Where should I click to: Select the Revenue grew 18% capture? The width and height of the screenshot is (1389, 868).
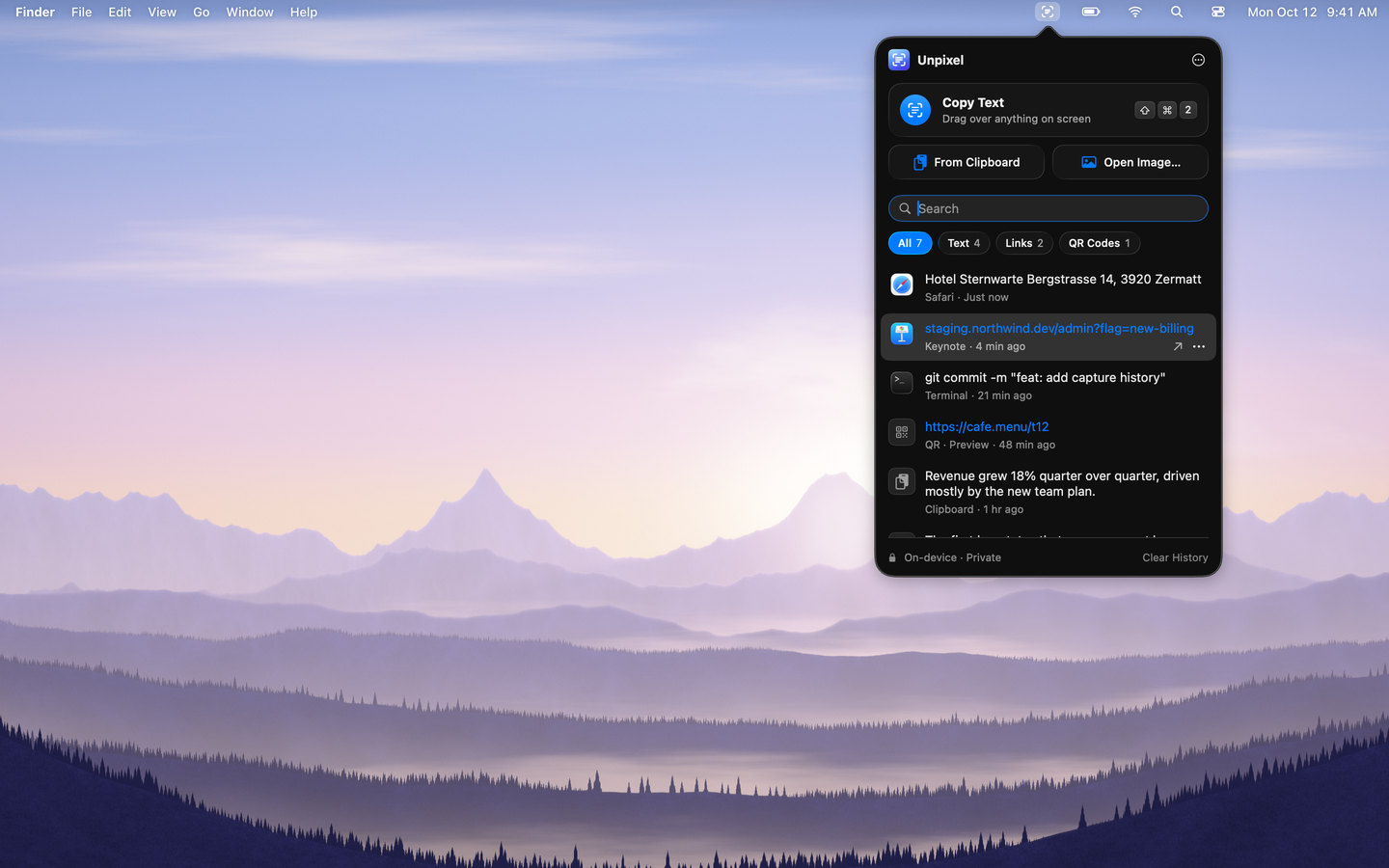pyautogui.click(x=1048, y=492)
